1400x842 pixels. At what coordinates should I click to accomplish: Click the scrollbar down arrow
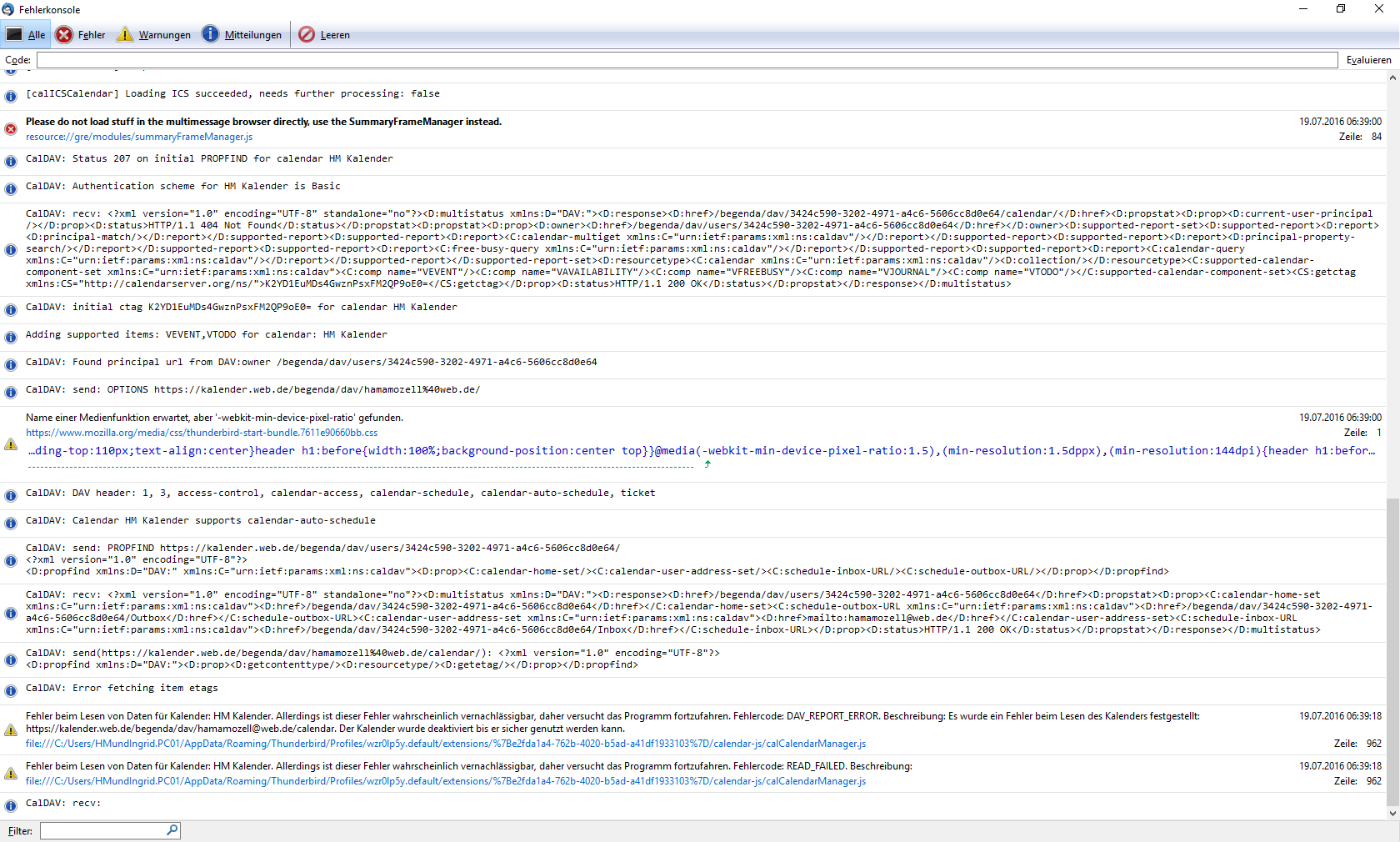coord(1392,814)
